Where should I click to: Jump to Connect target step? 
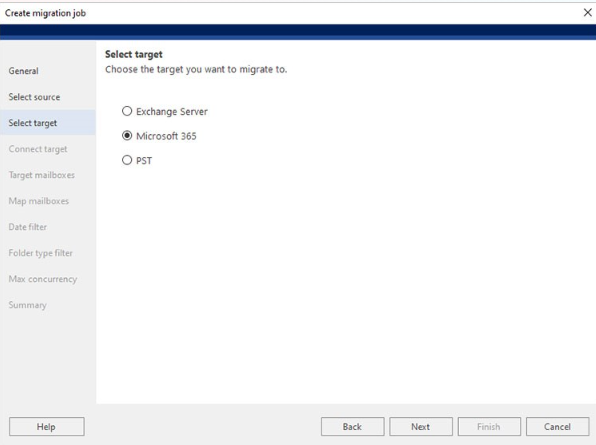(x=38, y=149)
